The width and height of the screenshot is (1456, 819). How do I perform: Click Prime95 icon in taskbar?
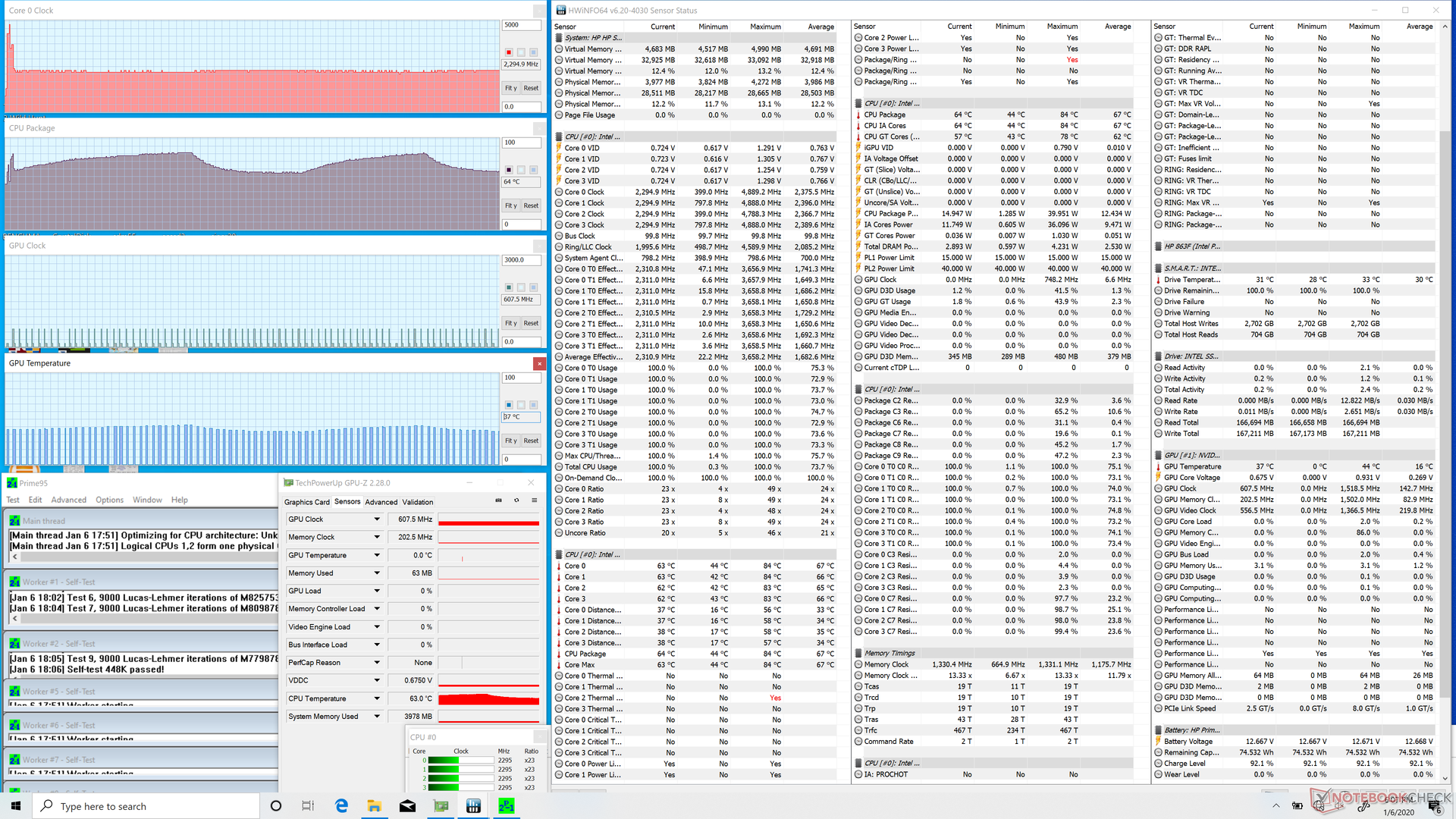506,806
